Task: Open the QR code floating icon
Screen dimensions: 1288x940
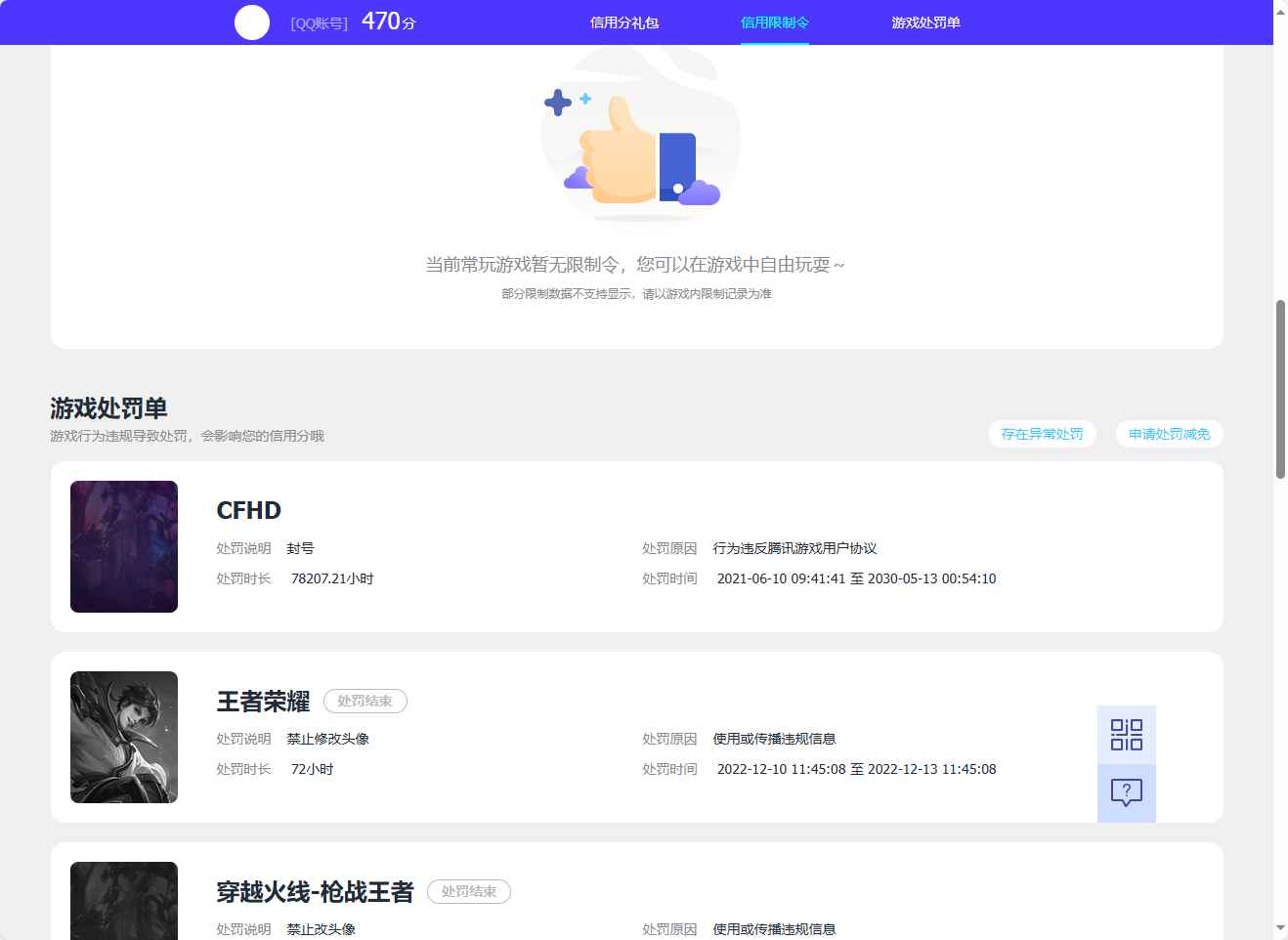Action: click(1126, 735)
